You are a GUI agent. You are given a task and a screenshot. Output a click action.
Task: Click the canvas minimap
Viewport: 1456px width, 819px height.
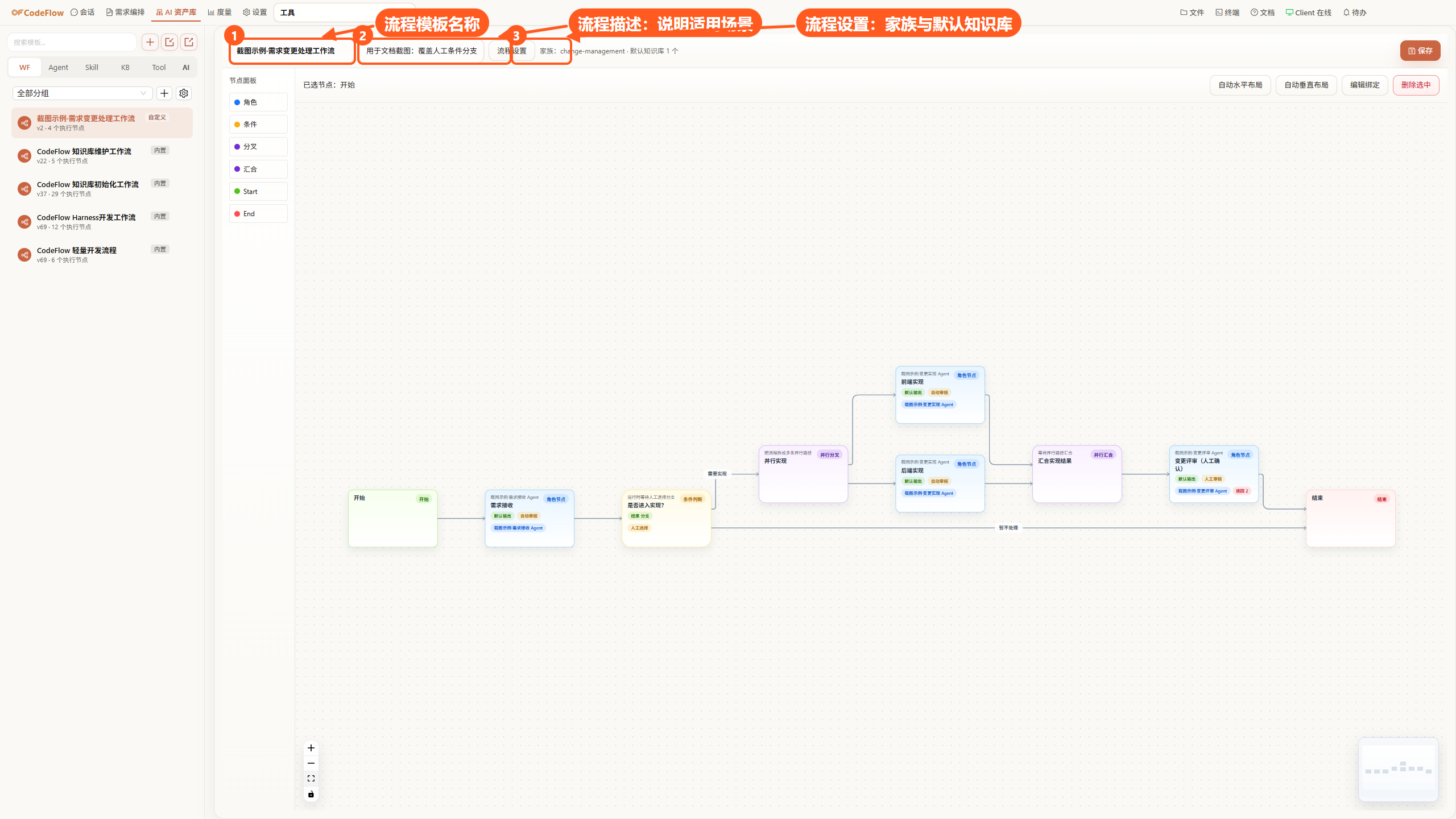1399,770
